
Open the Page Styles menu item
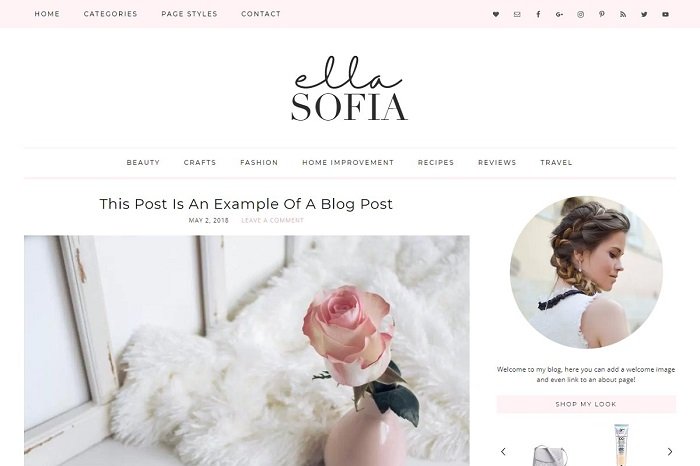[x=189, y=14]
